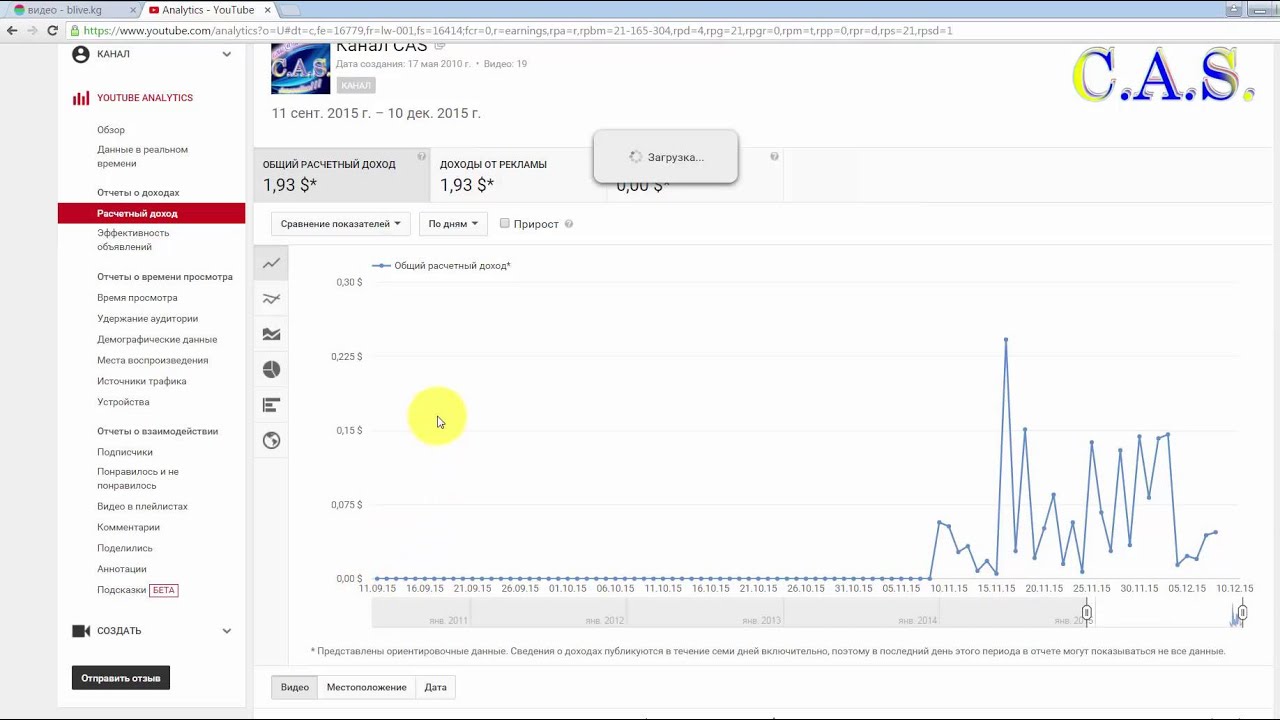Open Эффективность объявлений report
The height and width of the screenshot is (720, 1280).
point(133,240)
